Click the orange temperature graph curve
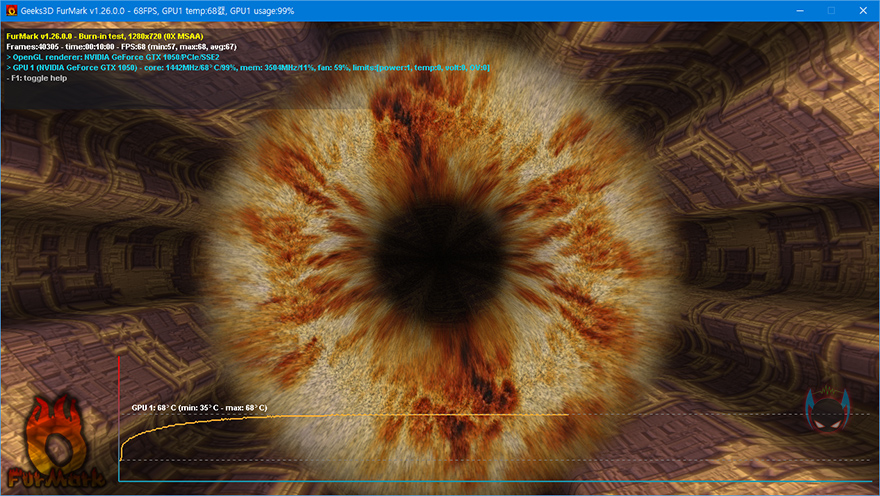Viewport: 880px width, 496px height. tap(343, 416)
